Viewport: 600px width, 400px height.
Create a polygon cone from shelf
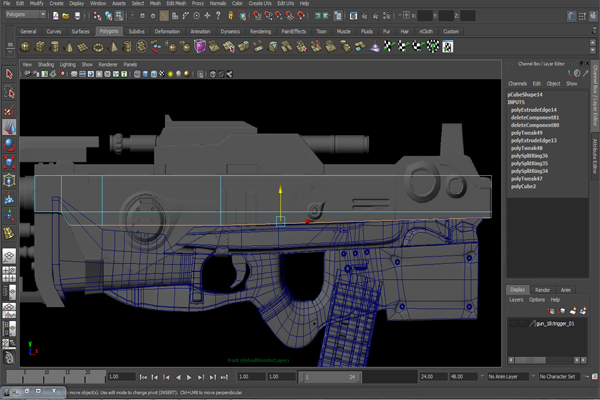click(69, 47)
